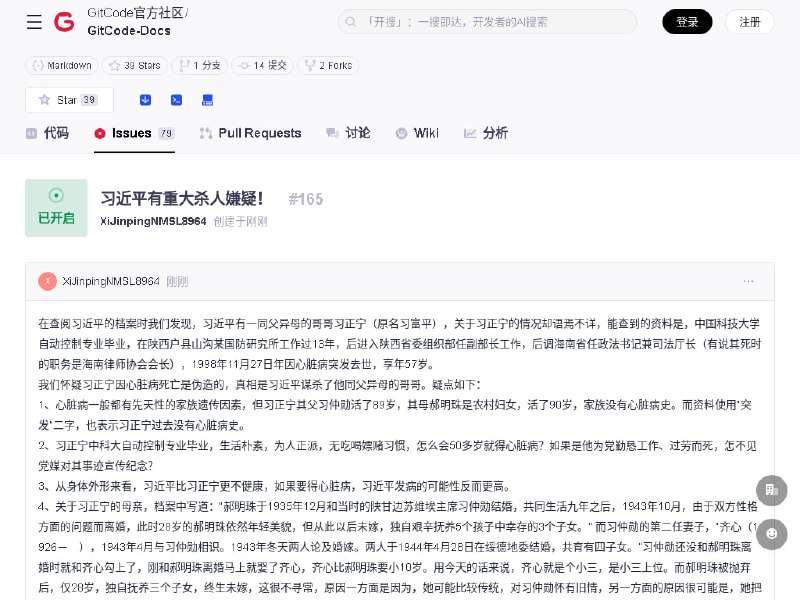Focus the AI search input field
Screen dimensions: 800x600
pyautogui.click(x=495, y=22)
